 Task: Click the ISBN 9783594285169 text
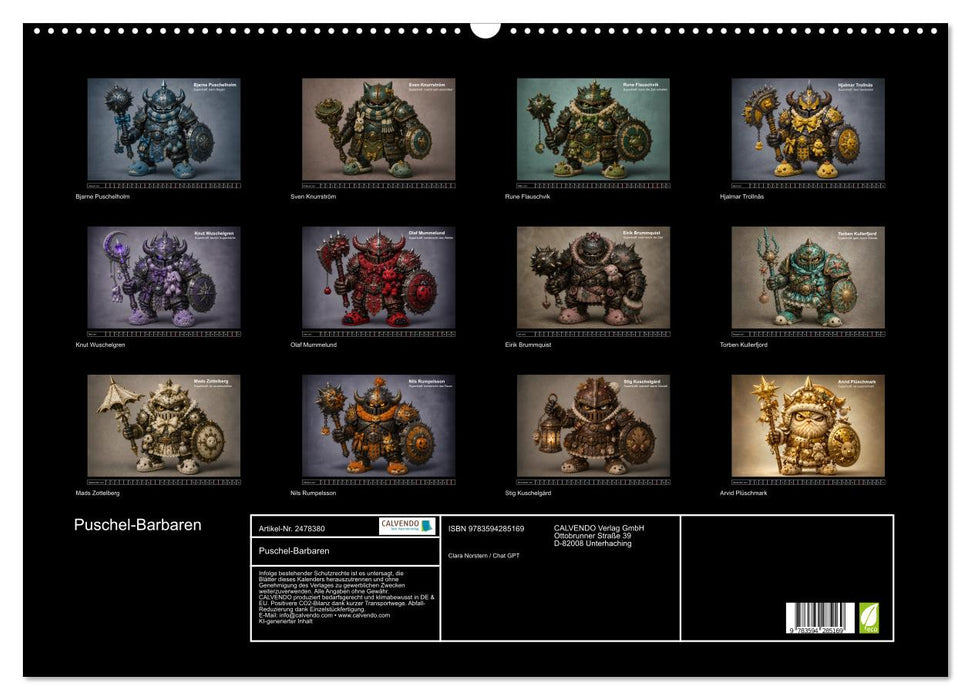point(486,528)
